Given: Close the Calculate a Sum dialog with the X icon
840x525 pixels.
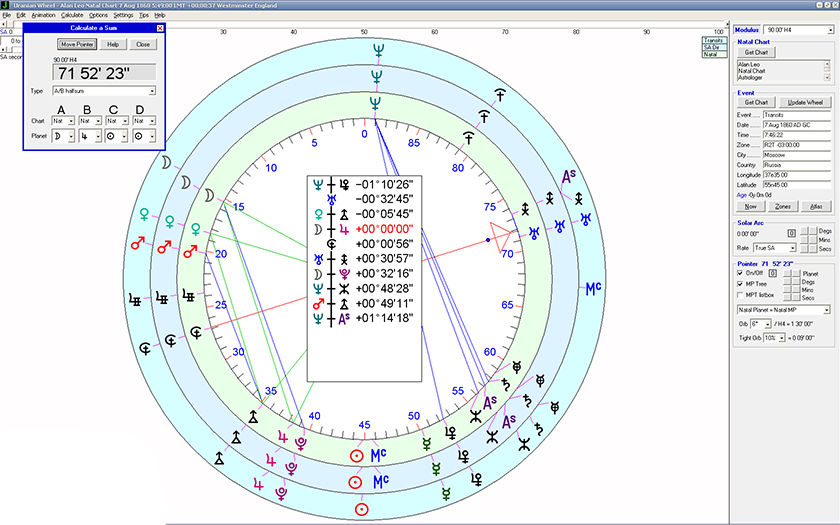Looking at the screenshot, I should click(160, 28).
